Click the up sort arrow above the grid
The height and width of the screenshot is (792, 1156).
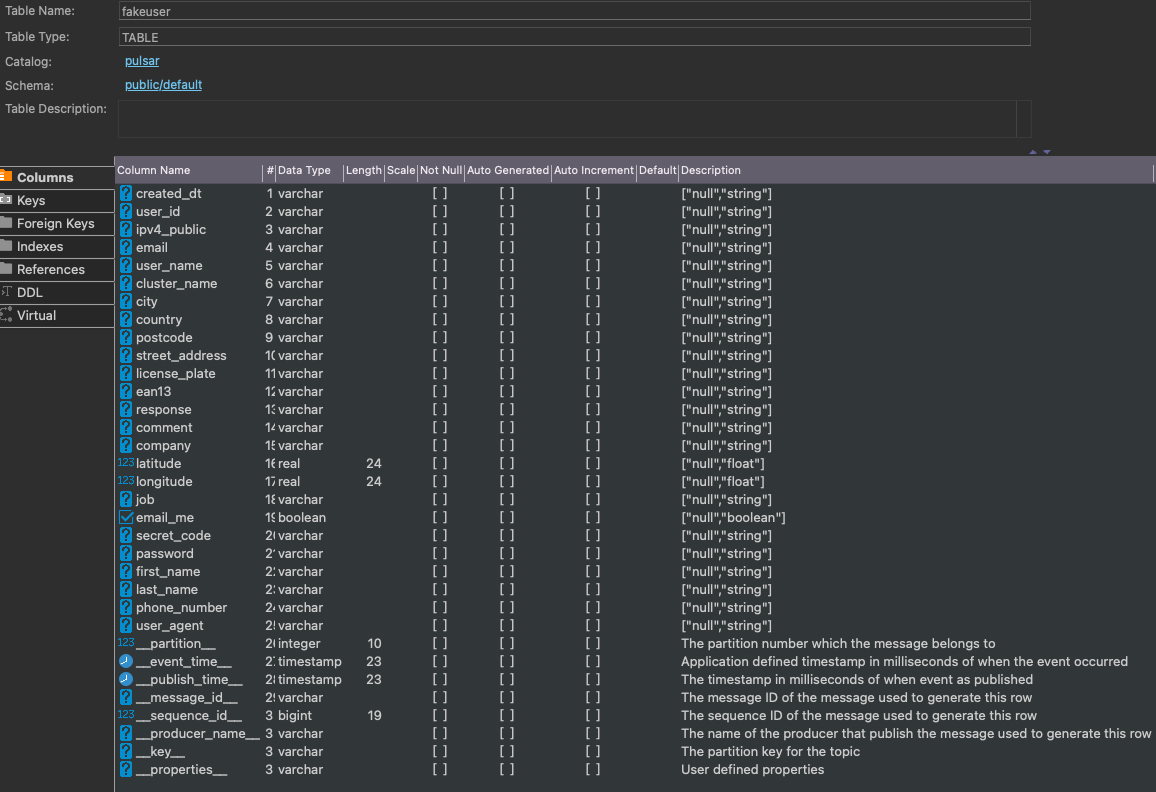[1033, 150]
